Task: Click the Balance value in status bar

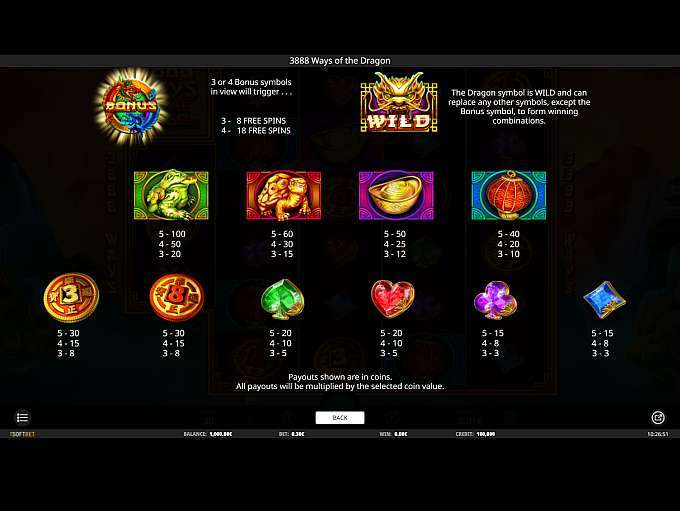Action: point(221,434)
